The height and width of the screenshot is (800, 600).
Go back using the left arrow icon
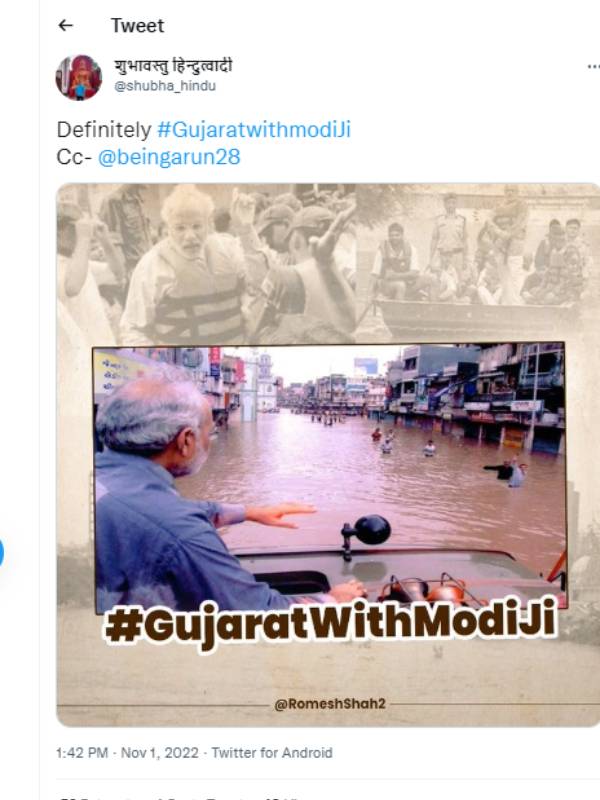[65, 25]
